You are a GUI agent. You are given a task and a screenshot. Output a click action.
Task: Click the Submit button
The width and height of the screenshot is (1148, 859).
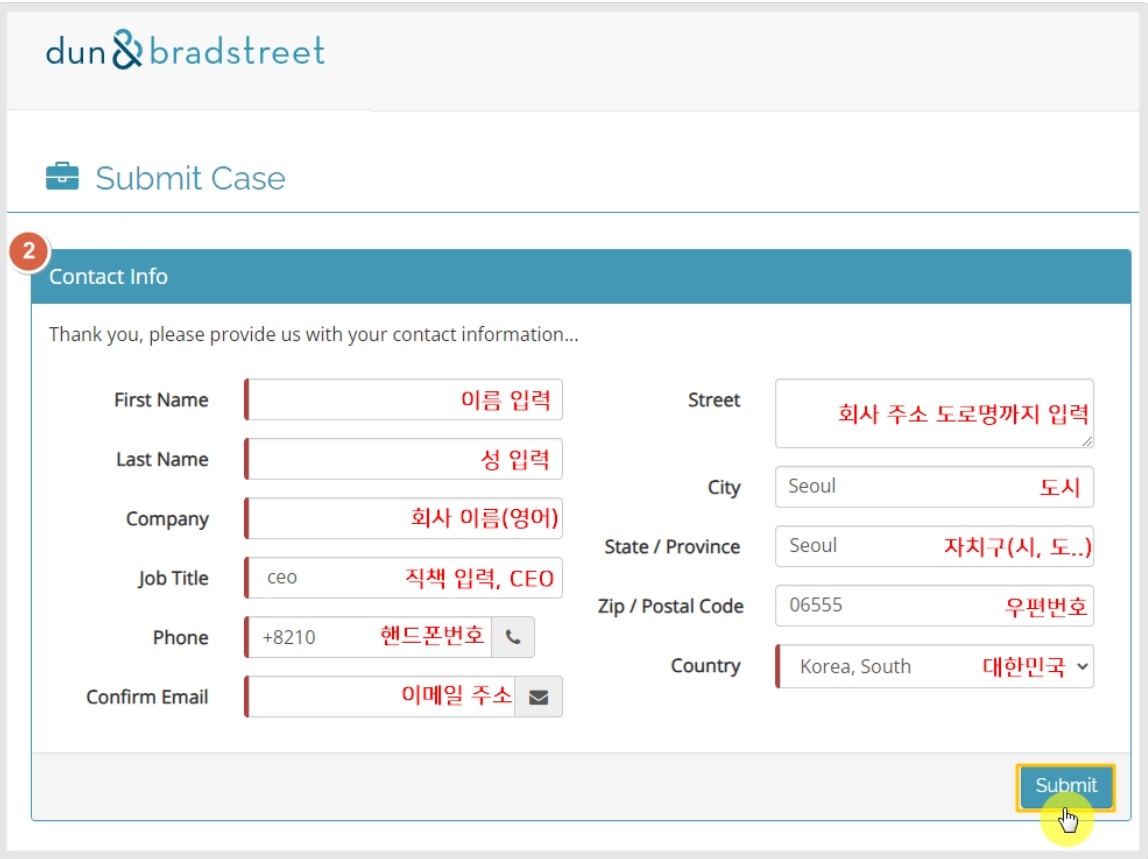(1065, 786)
